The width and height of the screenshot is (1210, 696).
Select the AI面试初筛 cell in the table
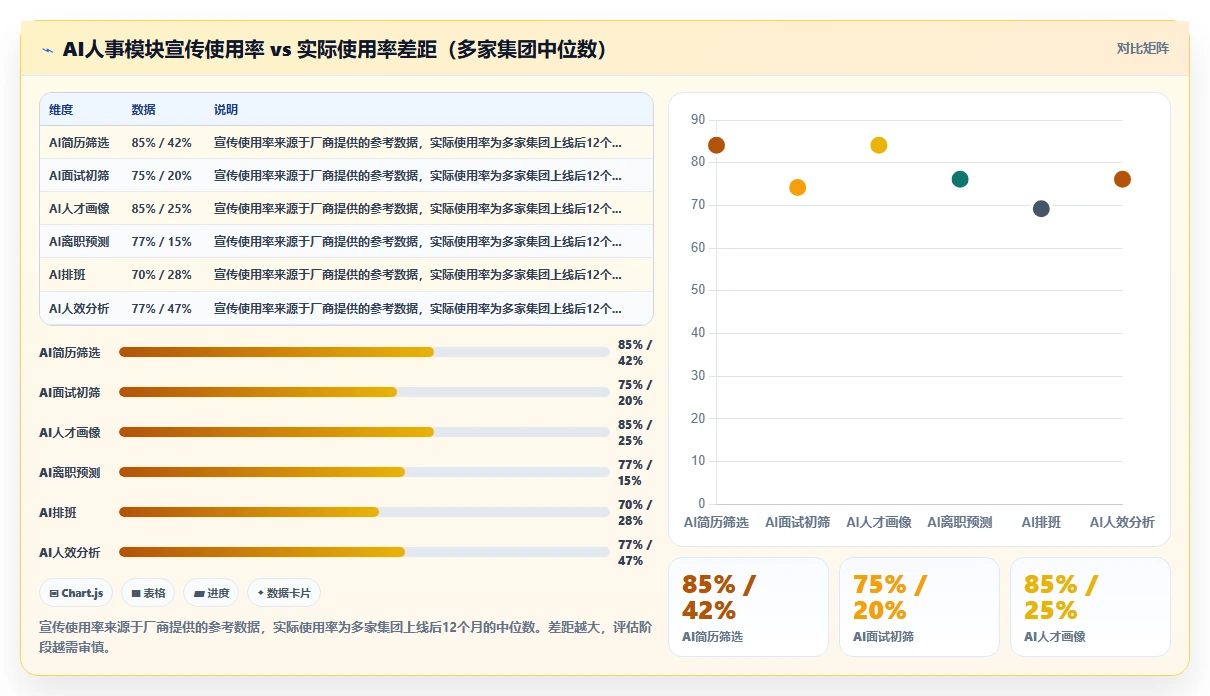coord(79,176)
